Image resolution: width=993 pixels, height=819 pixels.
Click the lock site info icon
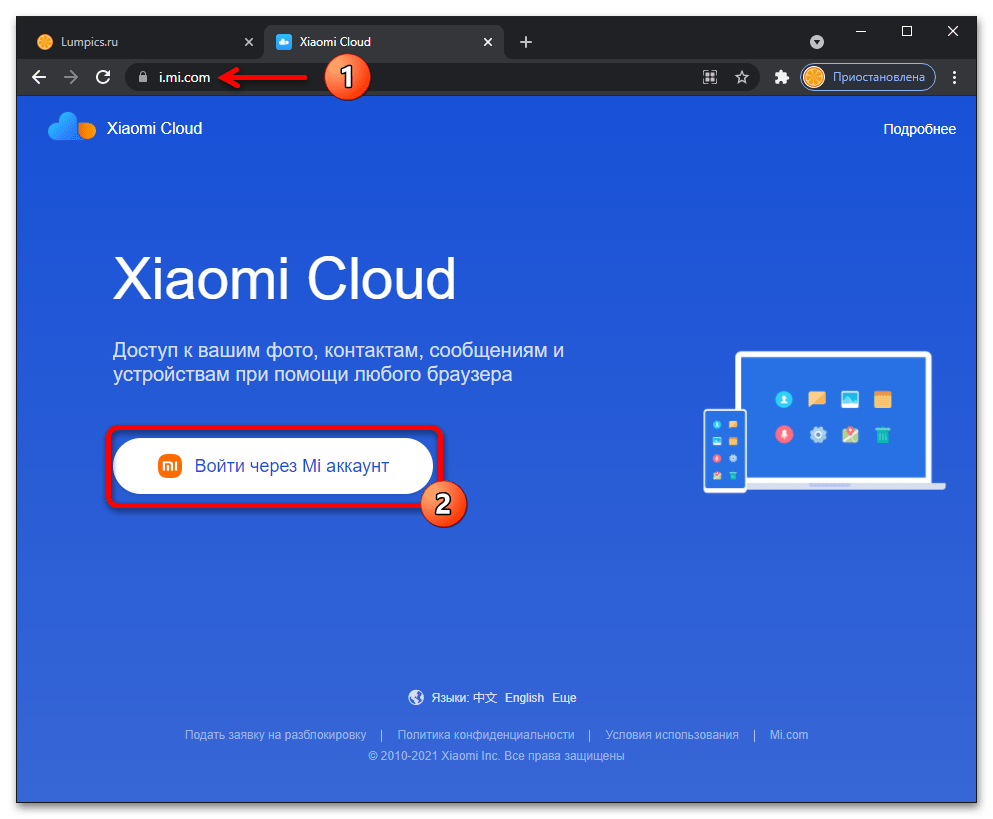click(x=143, y=77)
